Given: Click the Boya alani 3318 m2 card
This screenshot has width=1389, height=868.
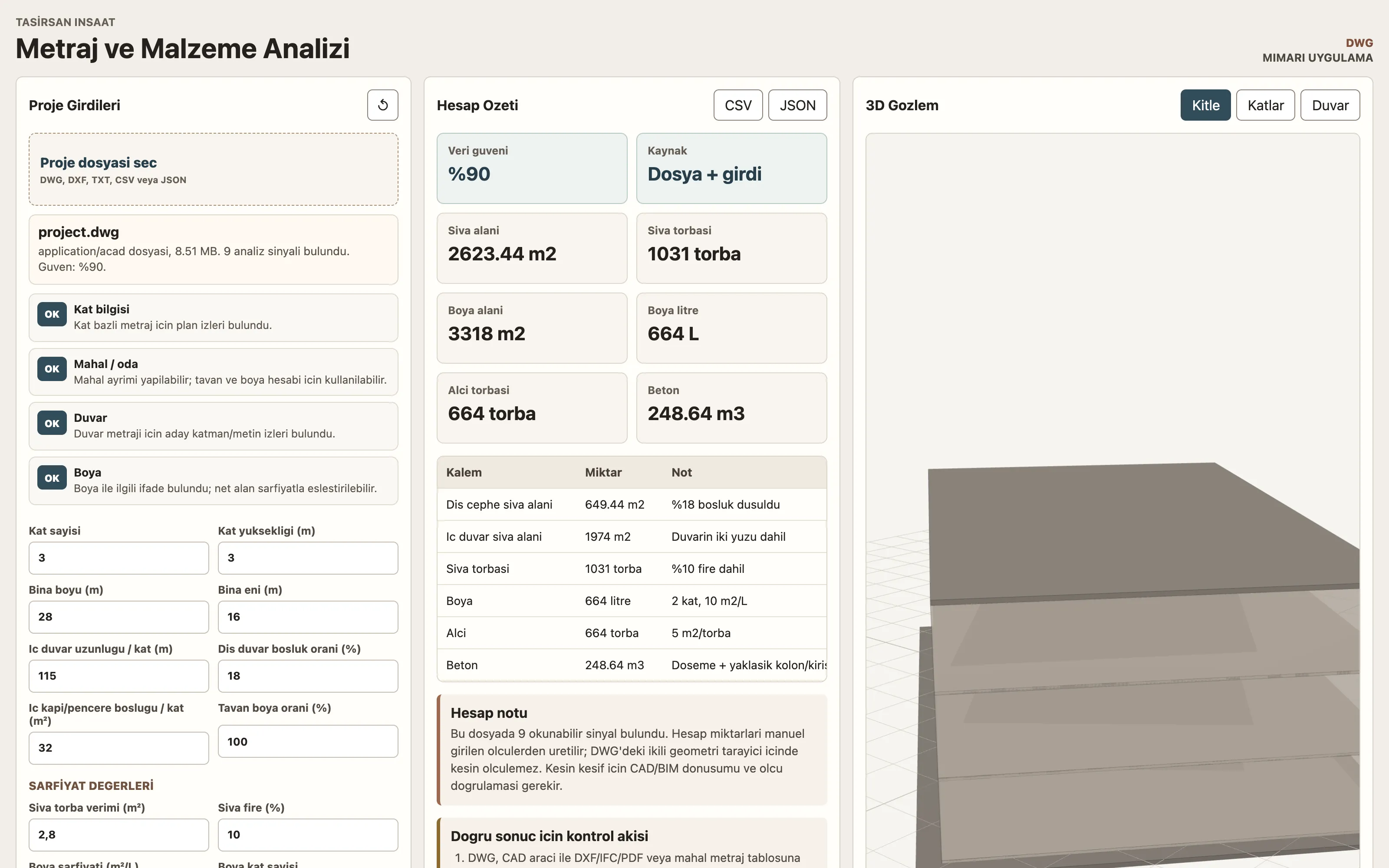Looking at the screenshot, I should click(x=532, y=328).
